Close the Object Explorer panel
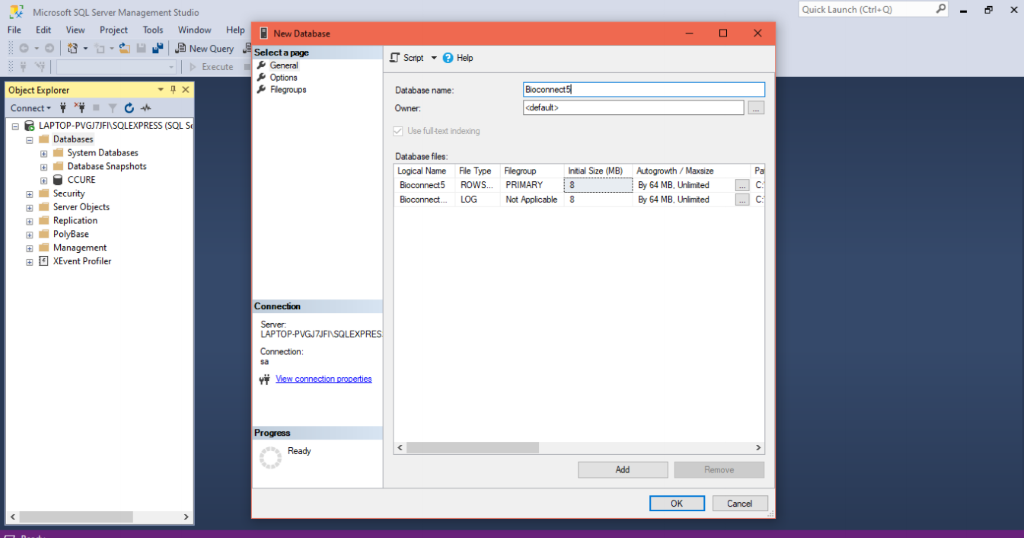The height and width of the screenshot is (538, 1024). (x=186, y=89)
